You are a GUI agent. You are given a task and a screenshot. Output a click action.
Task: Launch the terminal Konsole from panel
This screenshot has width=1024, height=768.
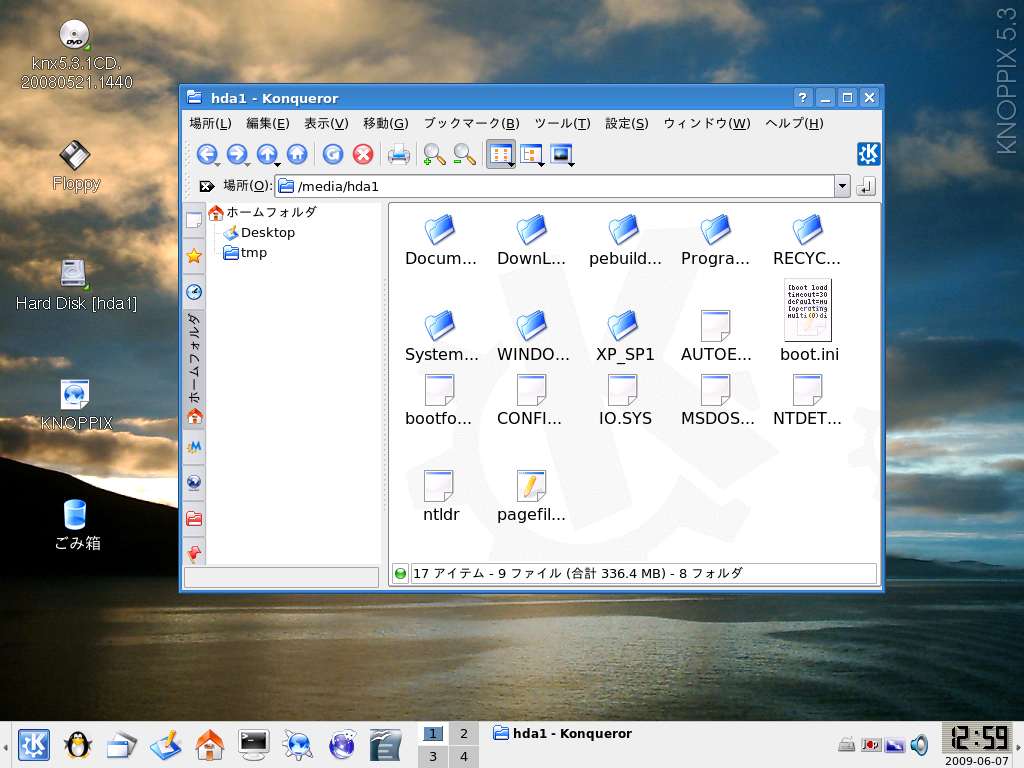tap(253, 744)
